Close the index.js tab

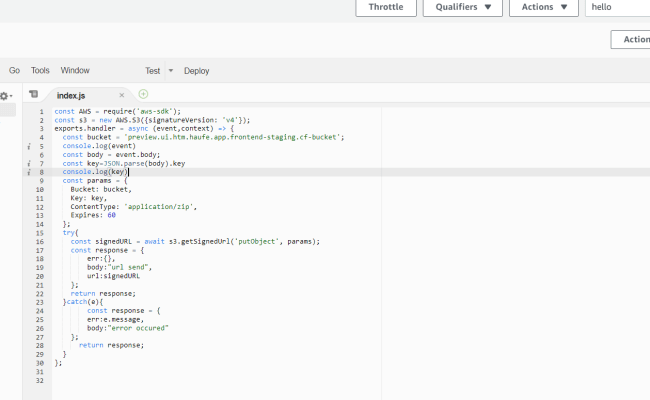coord(121,95)
